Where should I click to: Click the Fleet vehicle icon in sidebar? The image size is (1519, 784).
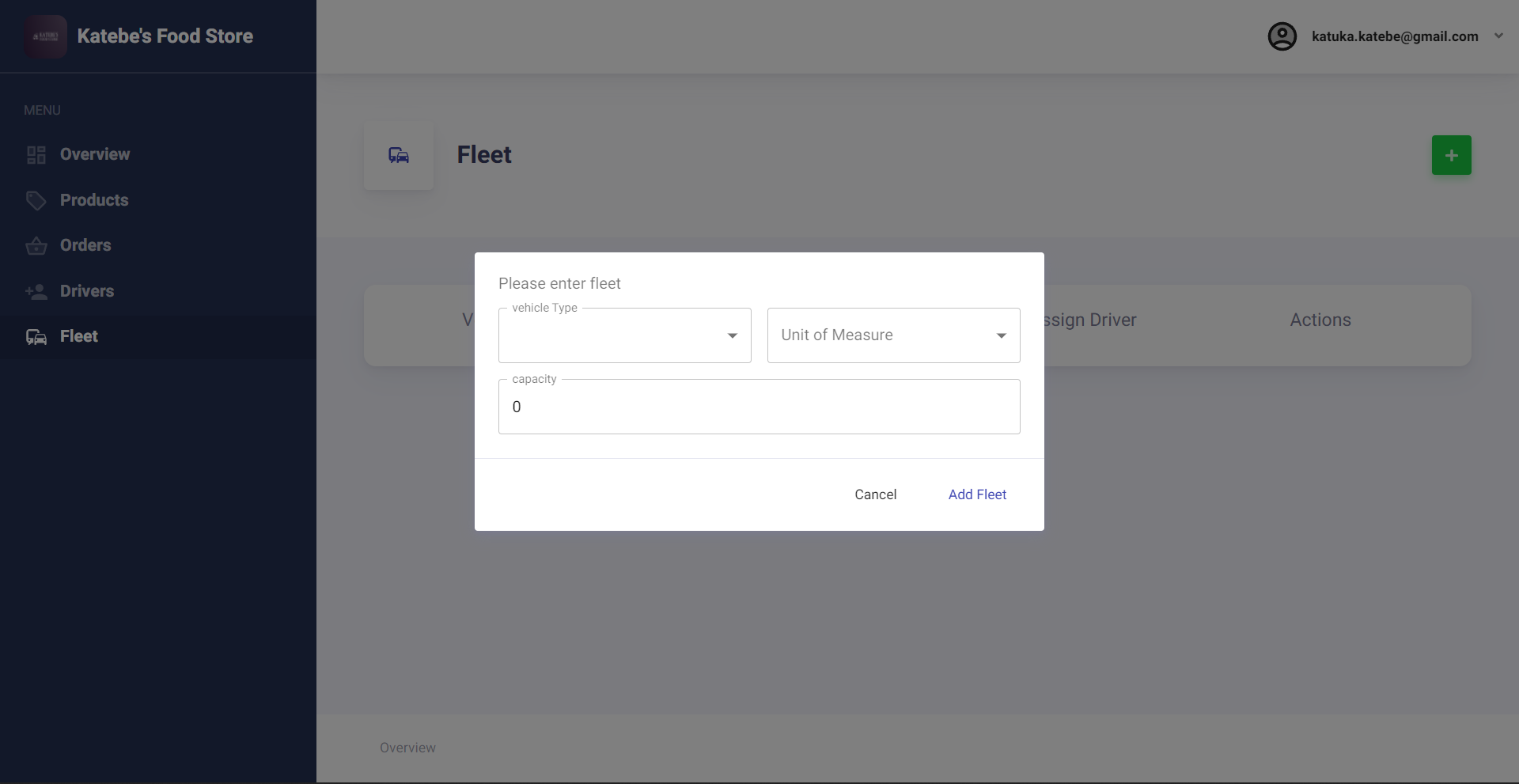(x=36, y=337)
